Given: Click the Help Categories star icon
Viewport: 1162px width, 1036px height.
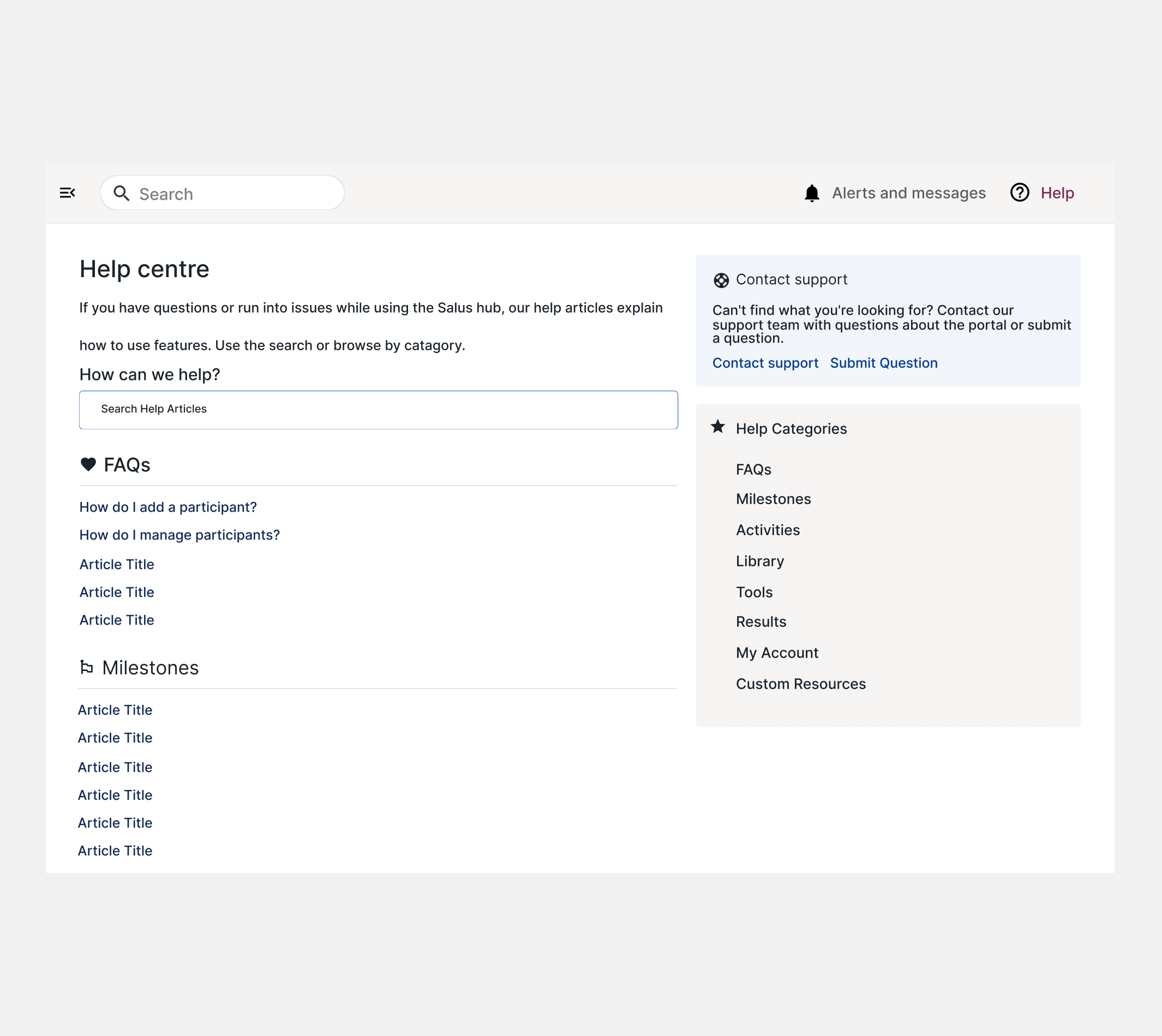Looking at the screenshot, I should pyautogui.click(x=718, y=427).
